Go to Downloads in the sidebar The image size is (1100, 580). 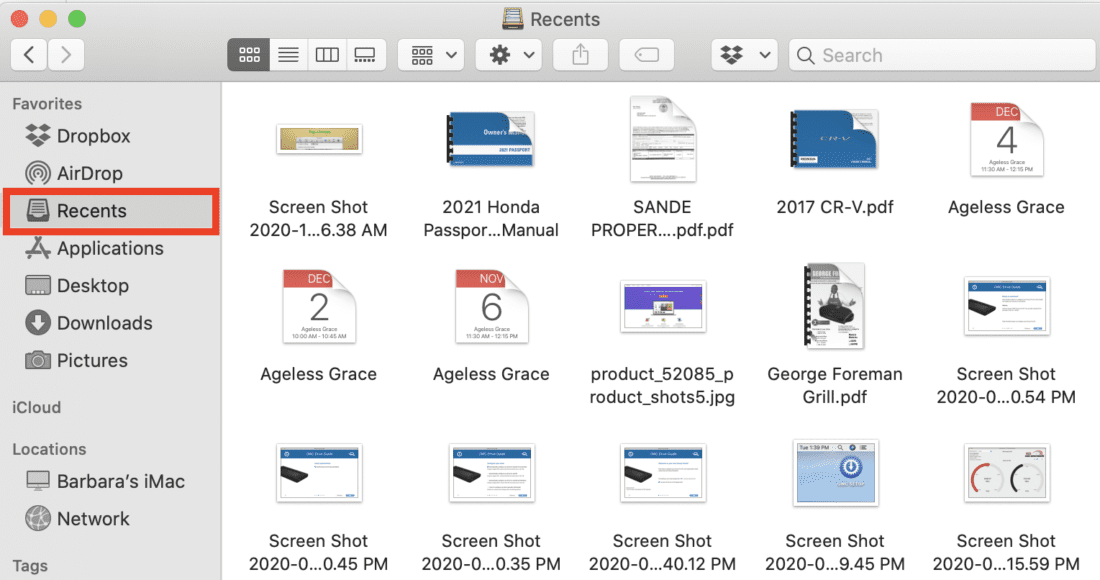coord(104,323)
